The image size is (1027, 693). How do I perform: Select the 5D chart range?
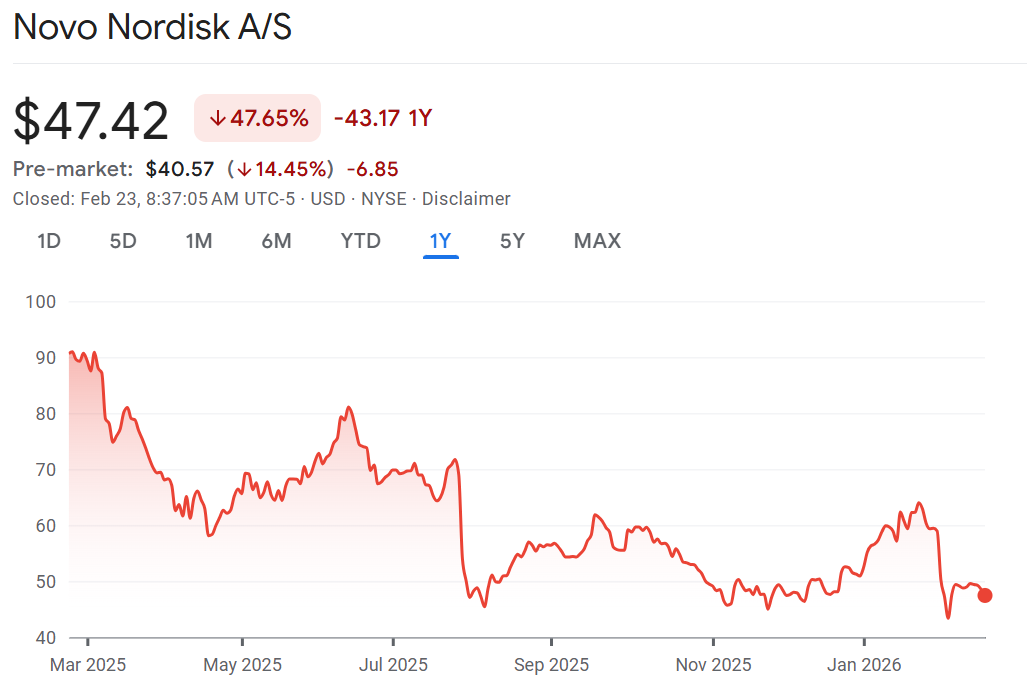coord(123,241)
